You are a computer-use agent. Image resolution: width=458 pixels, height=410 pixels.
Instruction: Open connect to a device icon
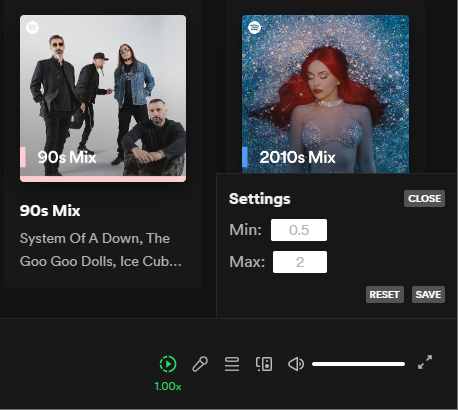(264, 364)
